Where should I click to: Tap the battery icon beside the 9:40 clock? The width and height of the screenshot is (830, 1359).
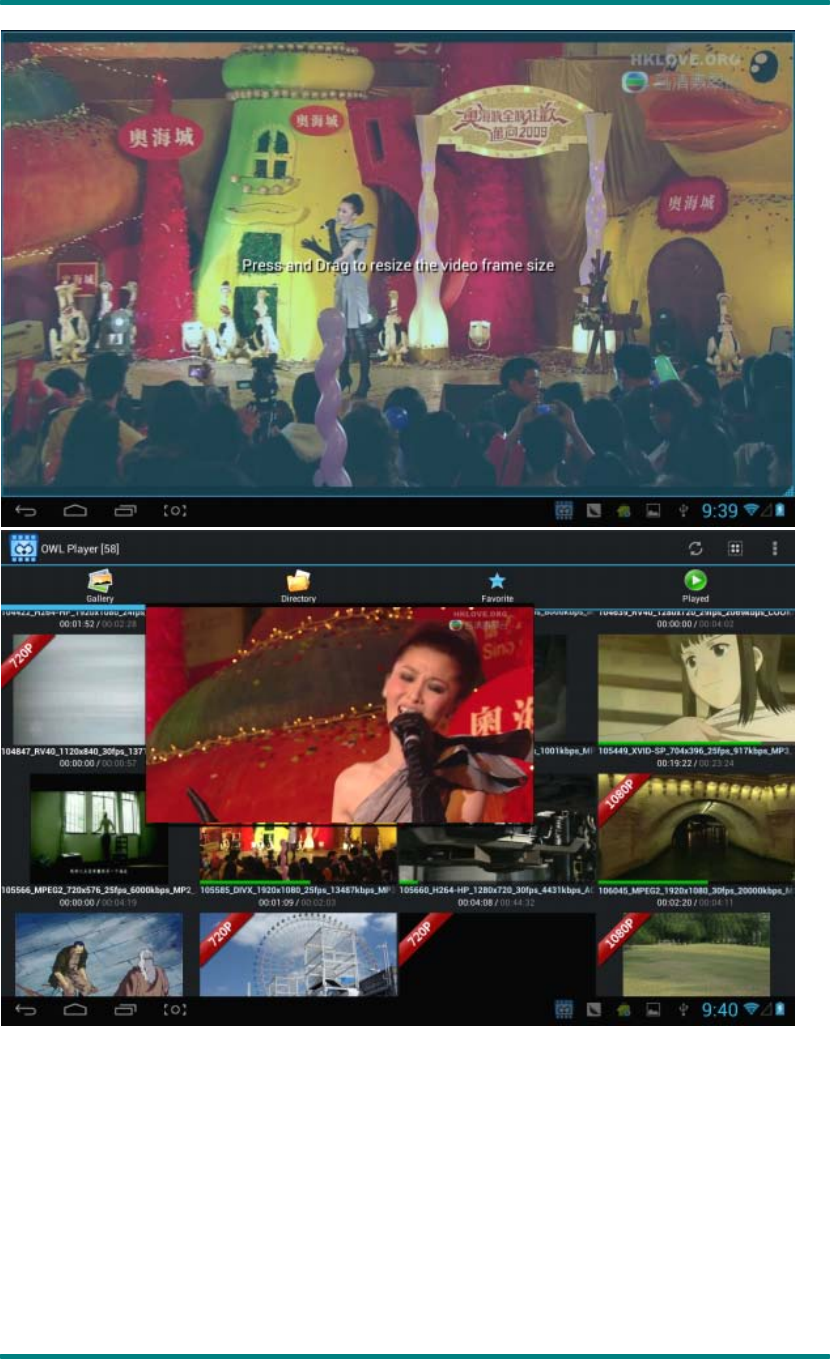tap(780, 1010)
